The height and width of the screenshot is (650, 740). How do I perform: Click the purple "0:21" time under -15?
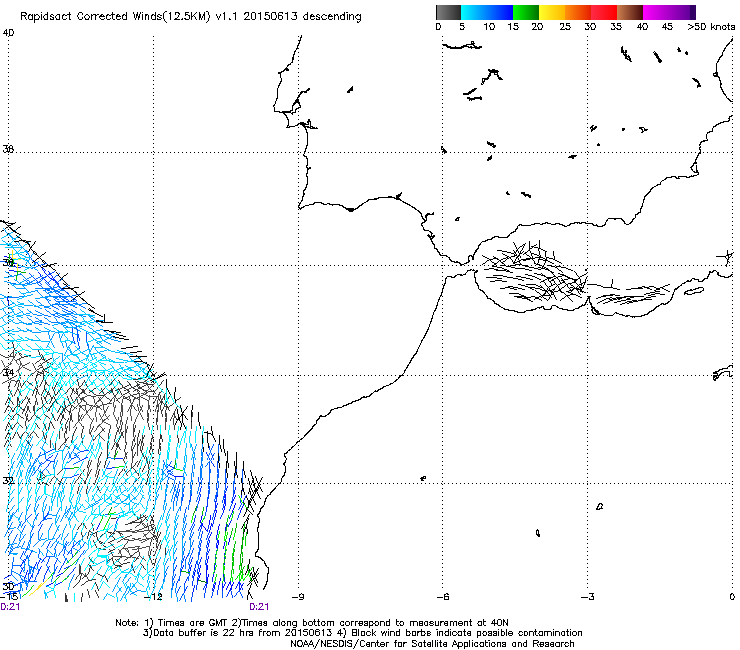(x=10, y=607)
